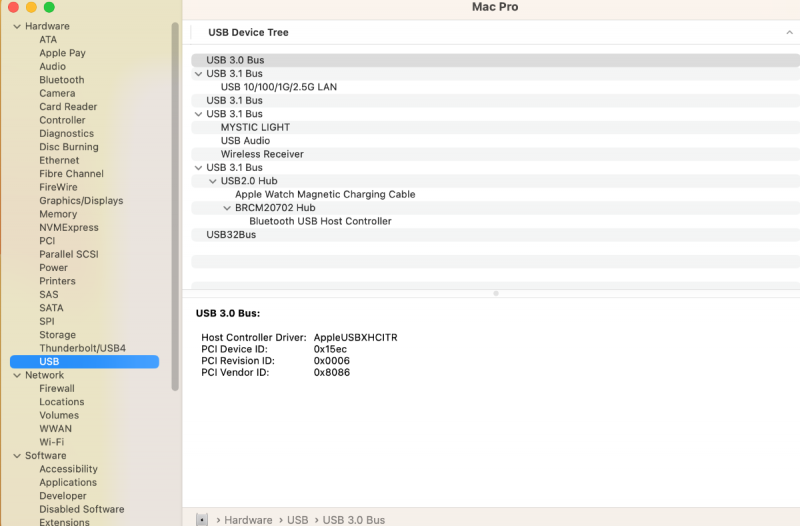800x526 pixels.
Task: Click the USB Device Tree sort arrow
Action: pyautogui.click(x=789, y=33)
